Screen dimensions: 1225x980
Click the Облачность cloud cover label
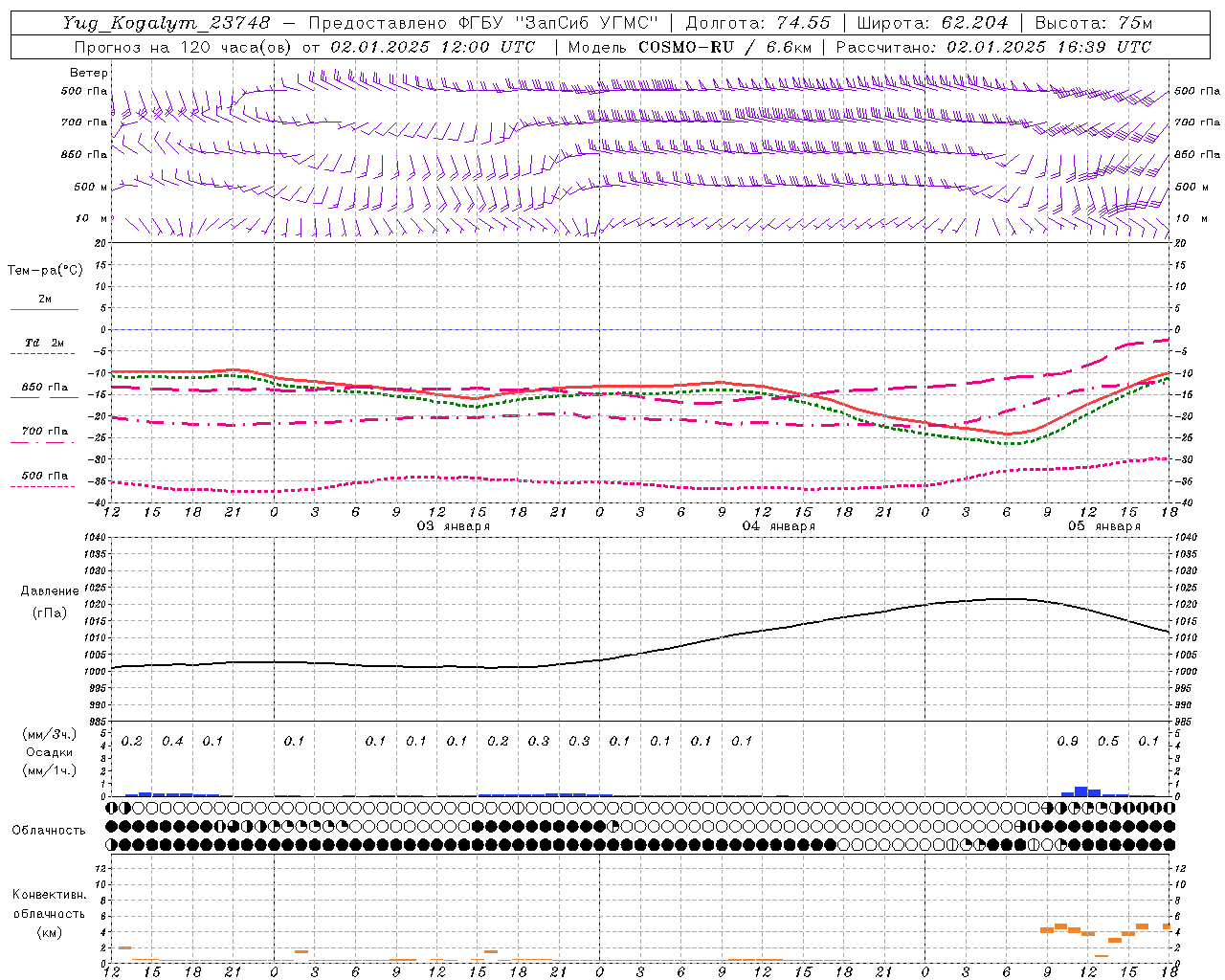point(49,830)
